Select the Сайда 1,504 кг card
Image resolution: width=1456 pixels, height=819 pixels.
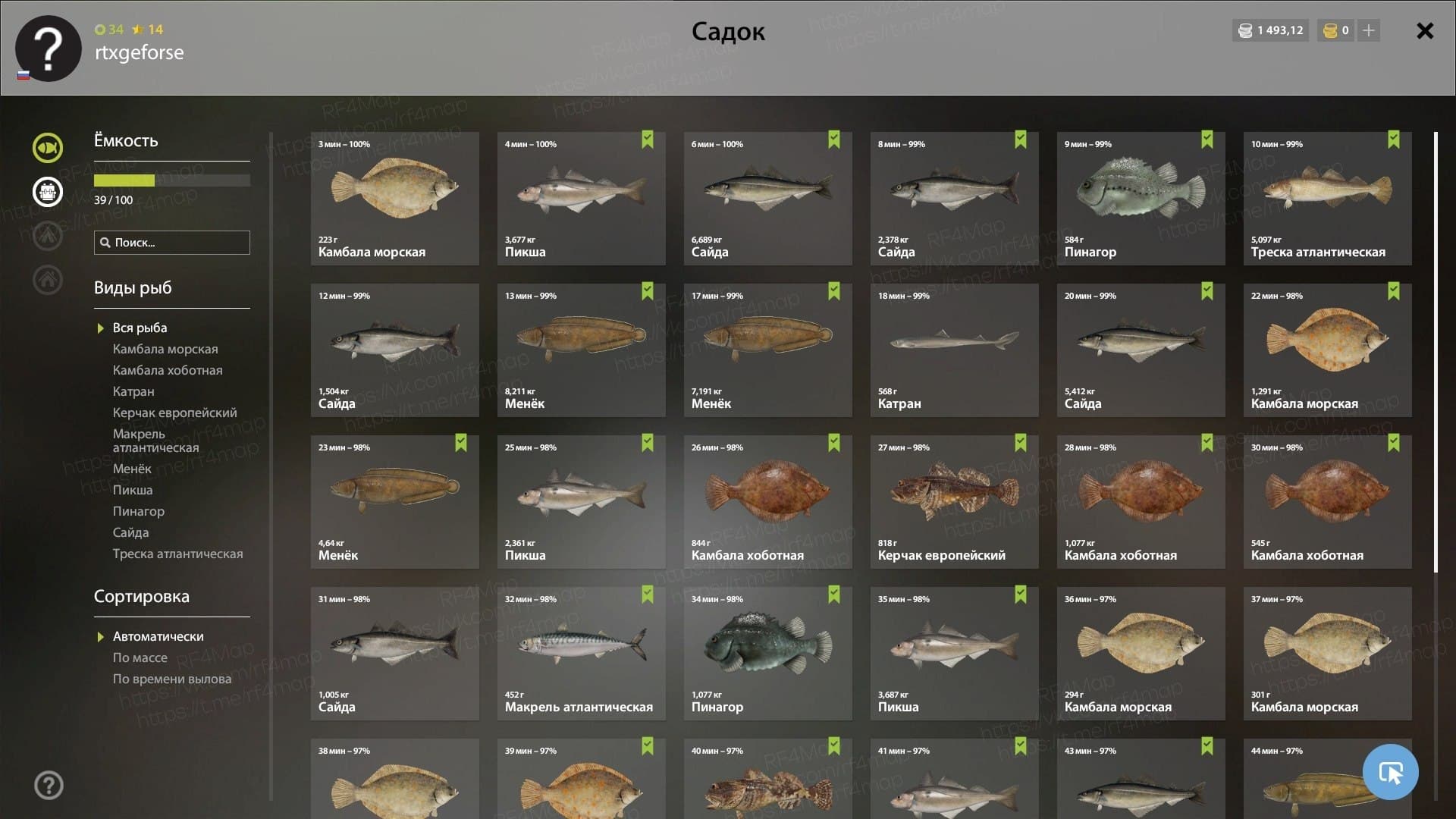click(395, 350)
